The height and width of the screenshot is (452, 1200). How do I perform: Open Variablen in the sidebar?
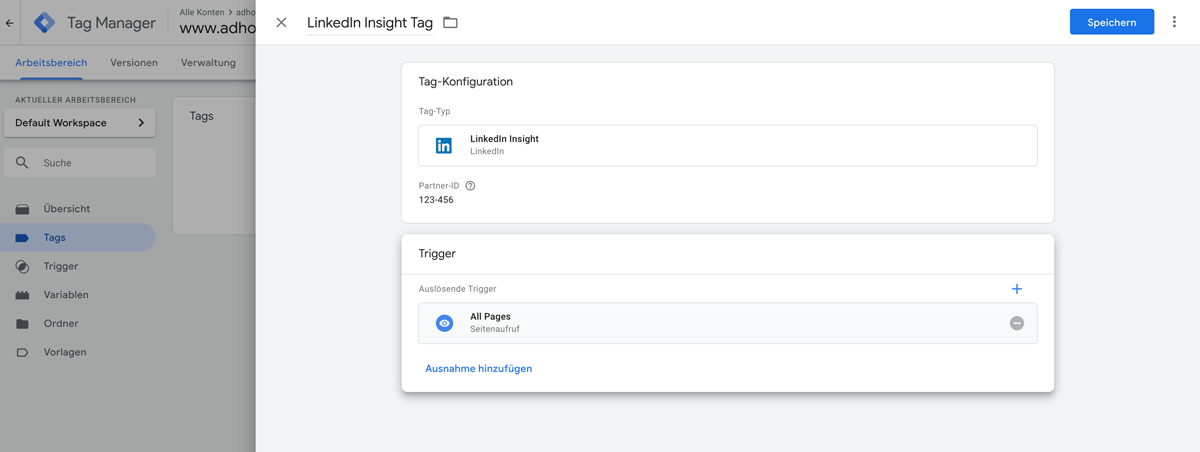[x=66, y=295]
